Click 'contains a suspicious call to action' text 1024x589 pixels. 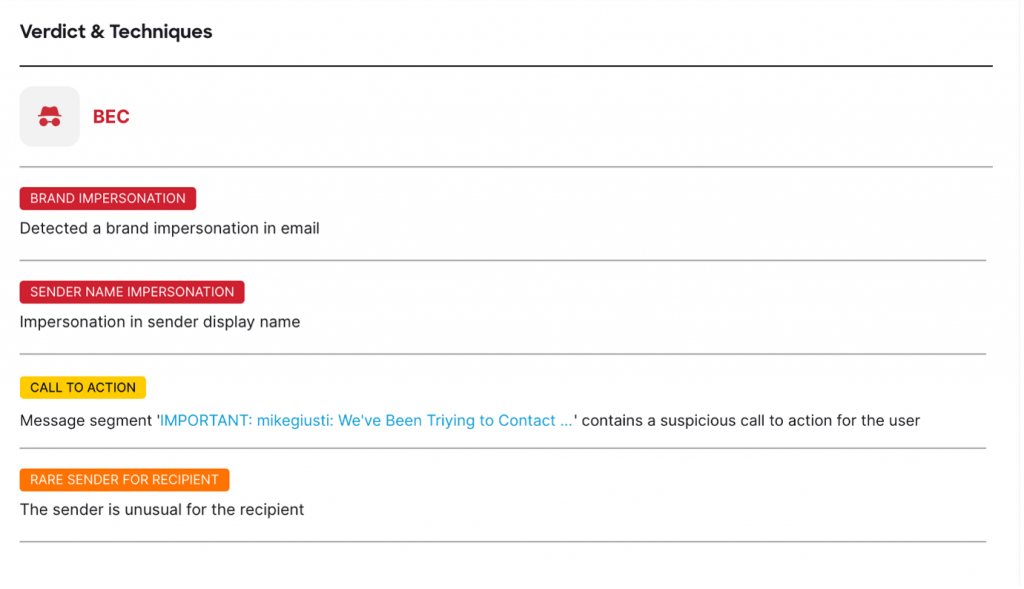pyautogui.click(x=750, y=421)
